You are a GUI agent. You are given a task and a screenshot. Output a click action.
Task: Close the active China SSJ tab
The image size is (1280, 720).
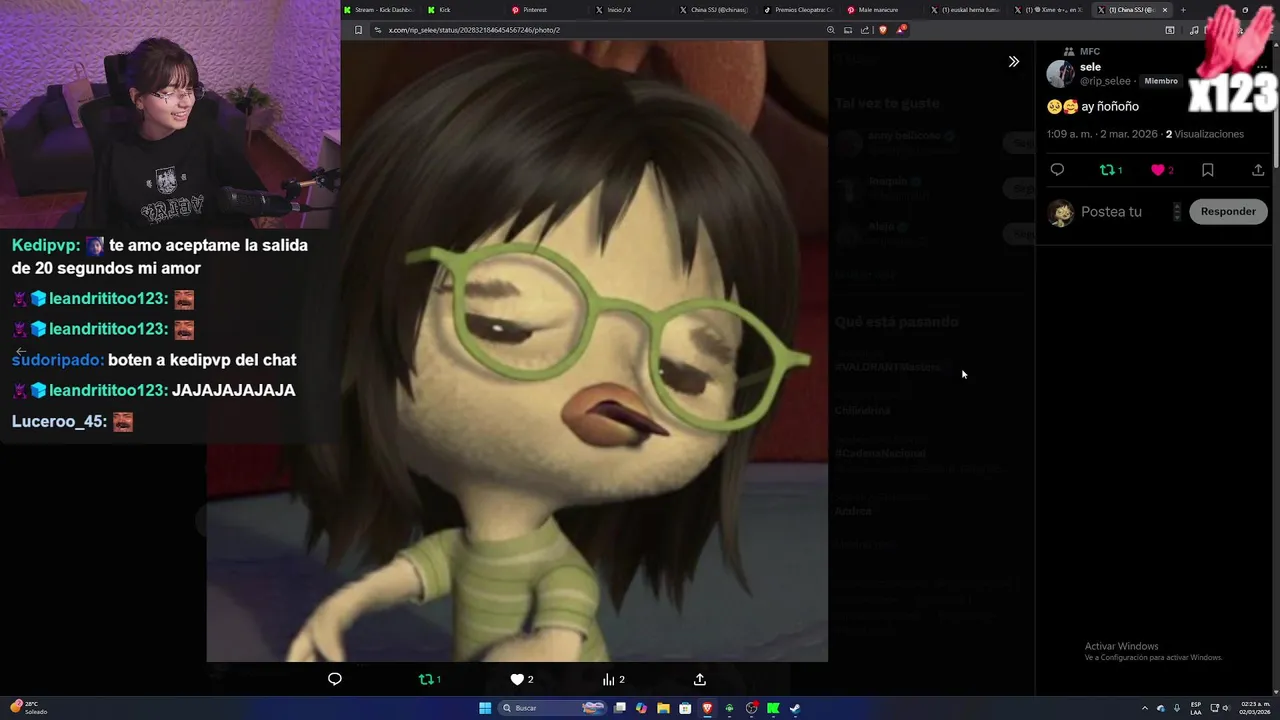tap(1164, 10)
